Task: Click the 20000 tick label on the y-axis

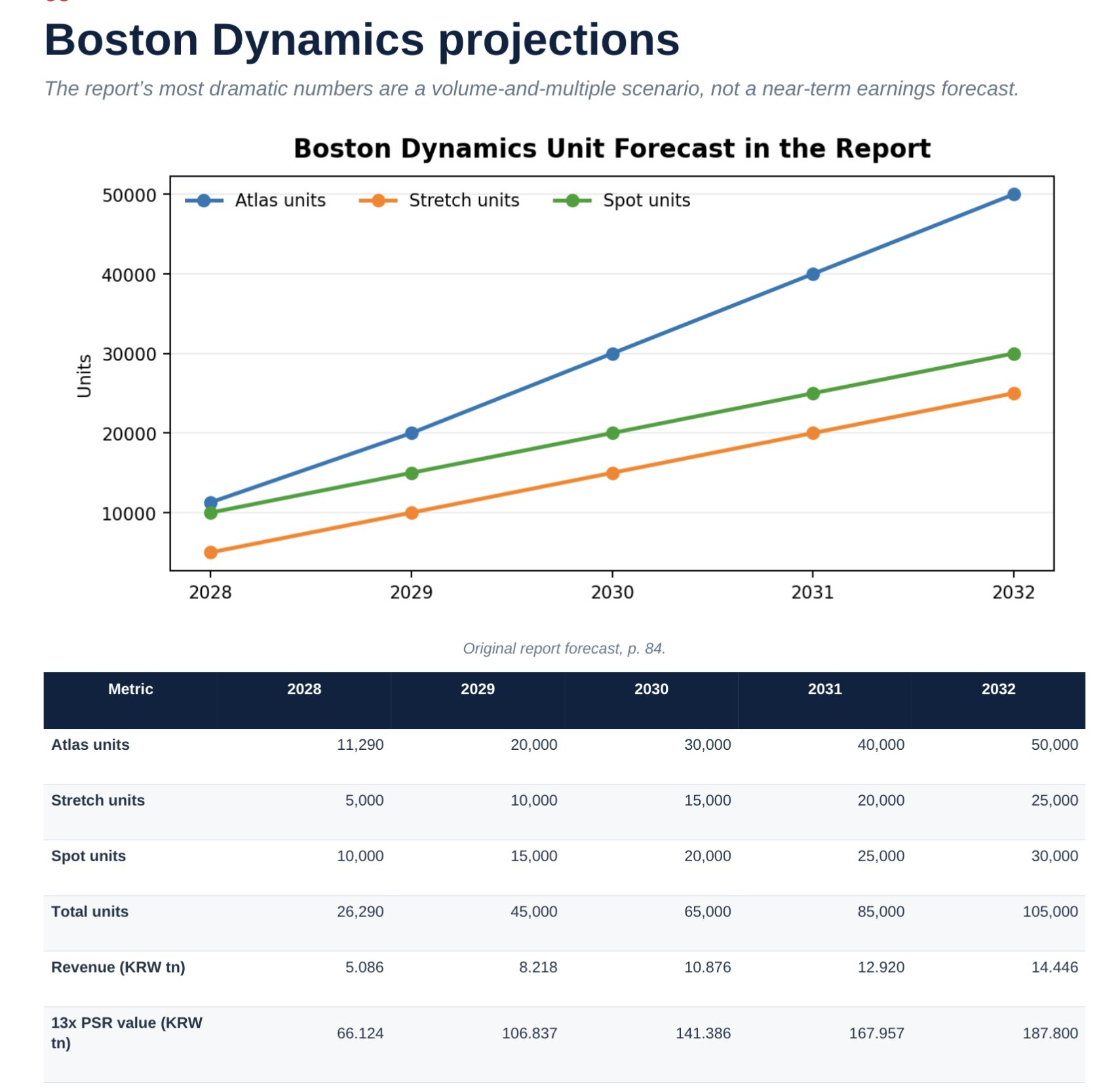Action: (129, 433)
